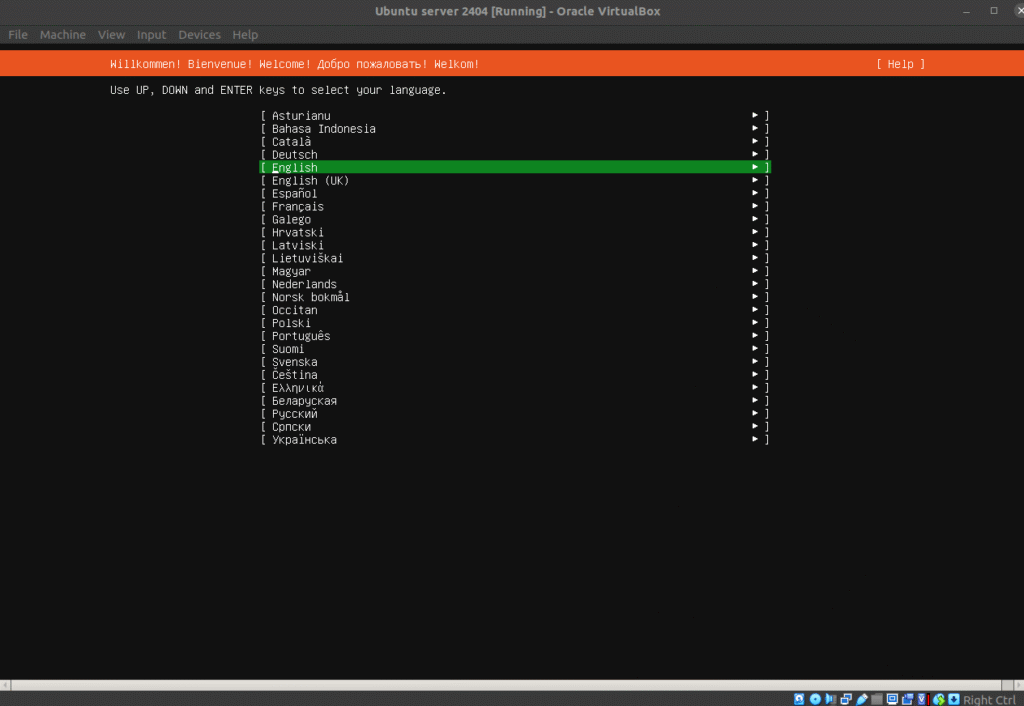
Task: Click the mouse integration status icon
Action: (939, 699)
